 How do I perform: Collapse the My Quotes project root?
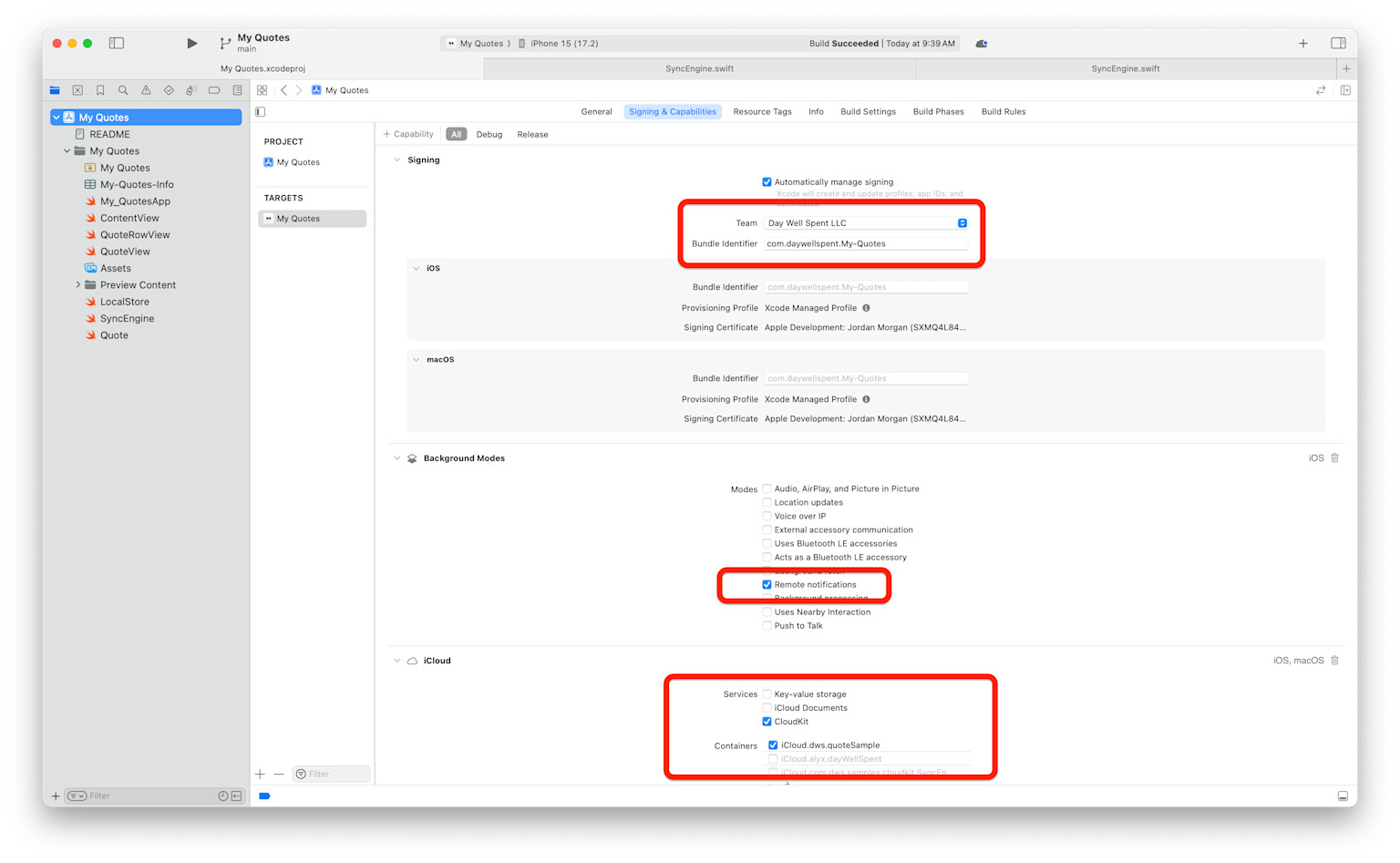[x=57, y=118]
